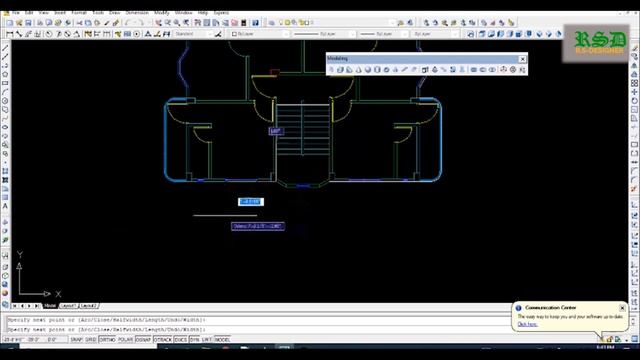This screenshot has width=640, height=360.
Task: Open the Format menu
Action: pyautogui.click(x=79, y=13)
